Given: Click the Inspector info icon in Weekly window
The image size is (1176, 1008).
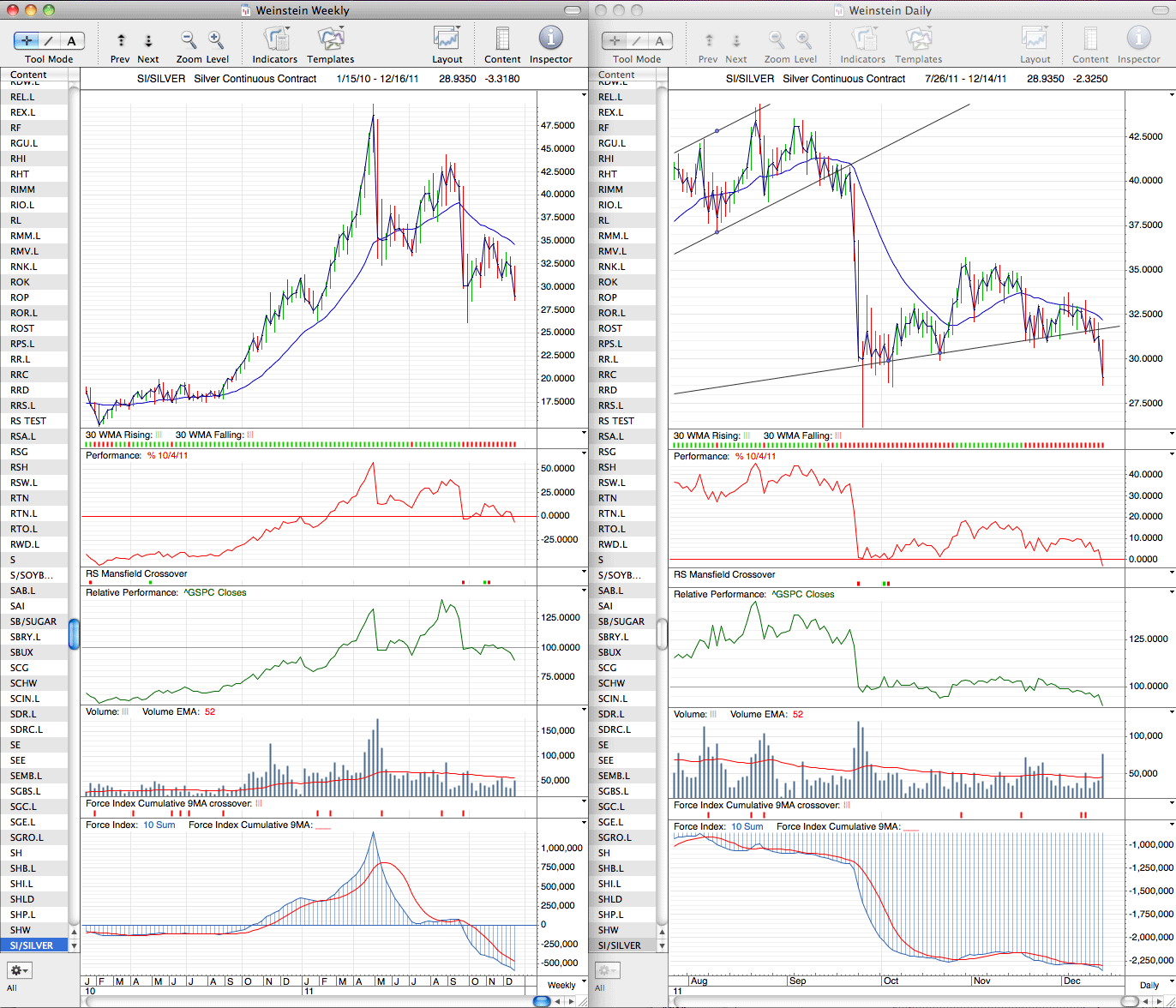Looking at the screenshot, I should (550, 39).
